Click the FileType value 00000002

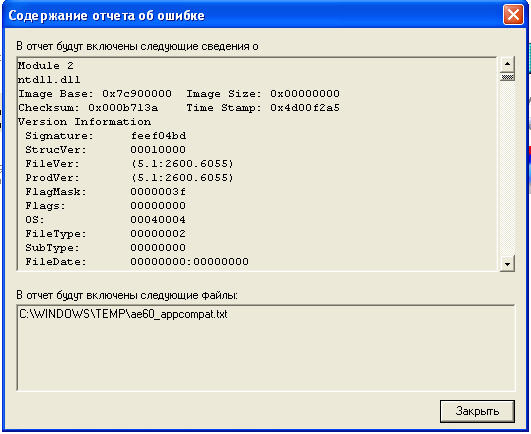click(x=158, y=234)
